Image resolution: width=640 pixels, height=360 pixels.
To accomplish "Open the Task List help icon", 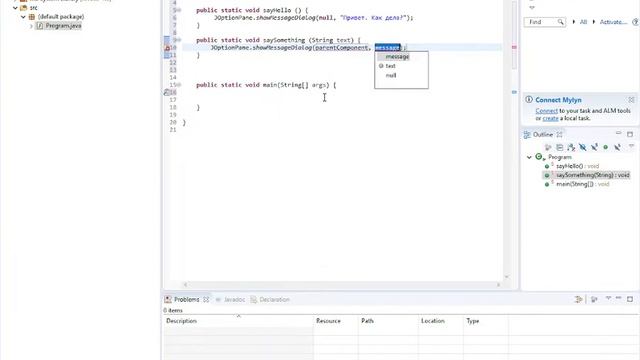I will click(x=635, y=22).
